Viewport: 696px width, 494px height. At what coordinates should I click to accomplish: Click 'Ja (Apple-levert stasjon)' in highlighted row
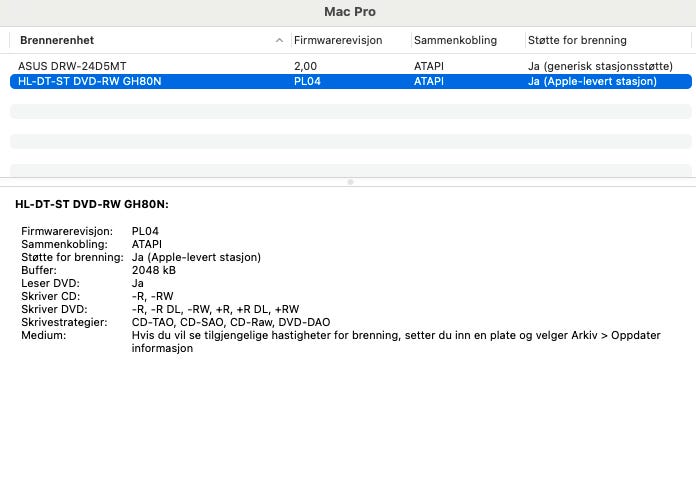592,81
